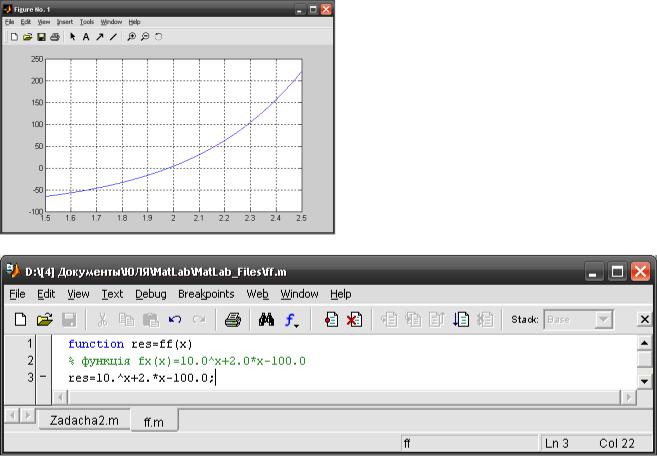657x456 pixels.
Task: Select the Insert Text tool in Figure toolbar
Action: (x=85, y=36)
